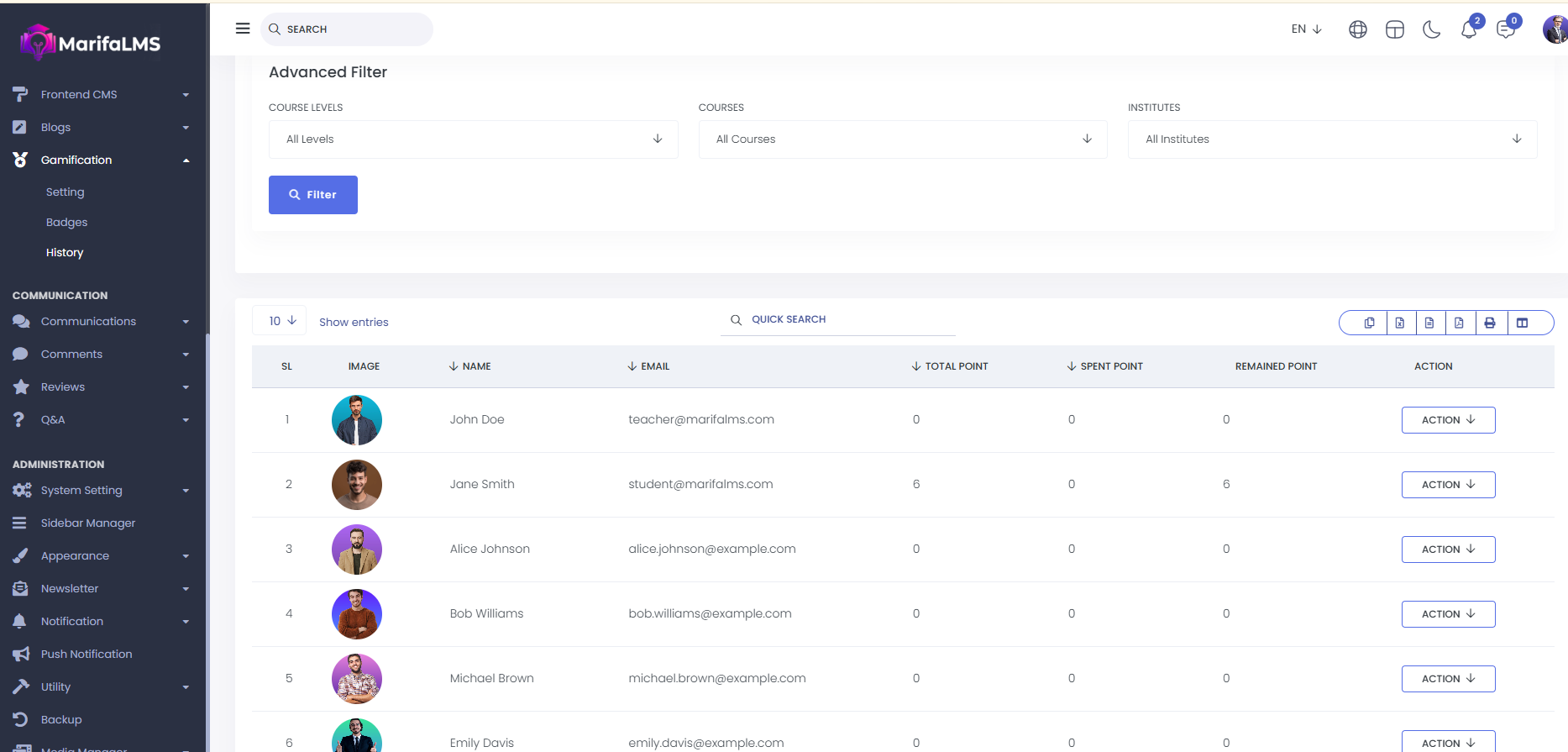This screenshot has height=752, width=1568.
Task: Click the globe website icon
Action: click(x=1357, y=30)
